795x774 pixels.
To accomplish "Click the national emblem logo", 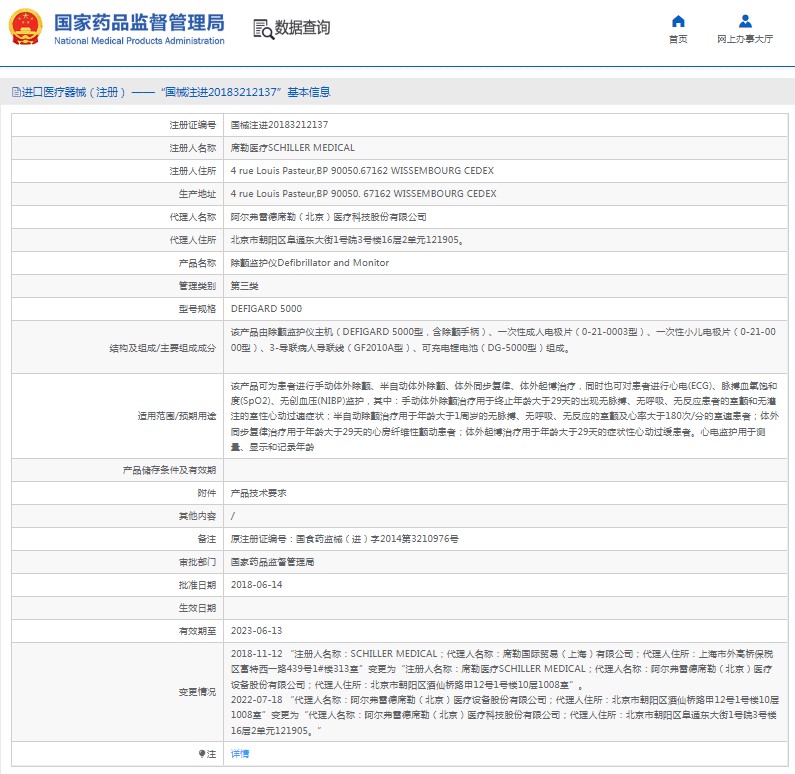I will [25, 27].
